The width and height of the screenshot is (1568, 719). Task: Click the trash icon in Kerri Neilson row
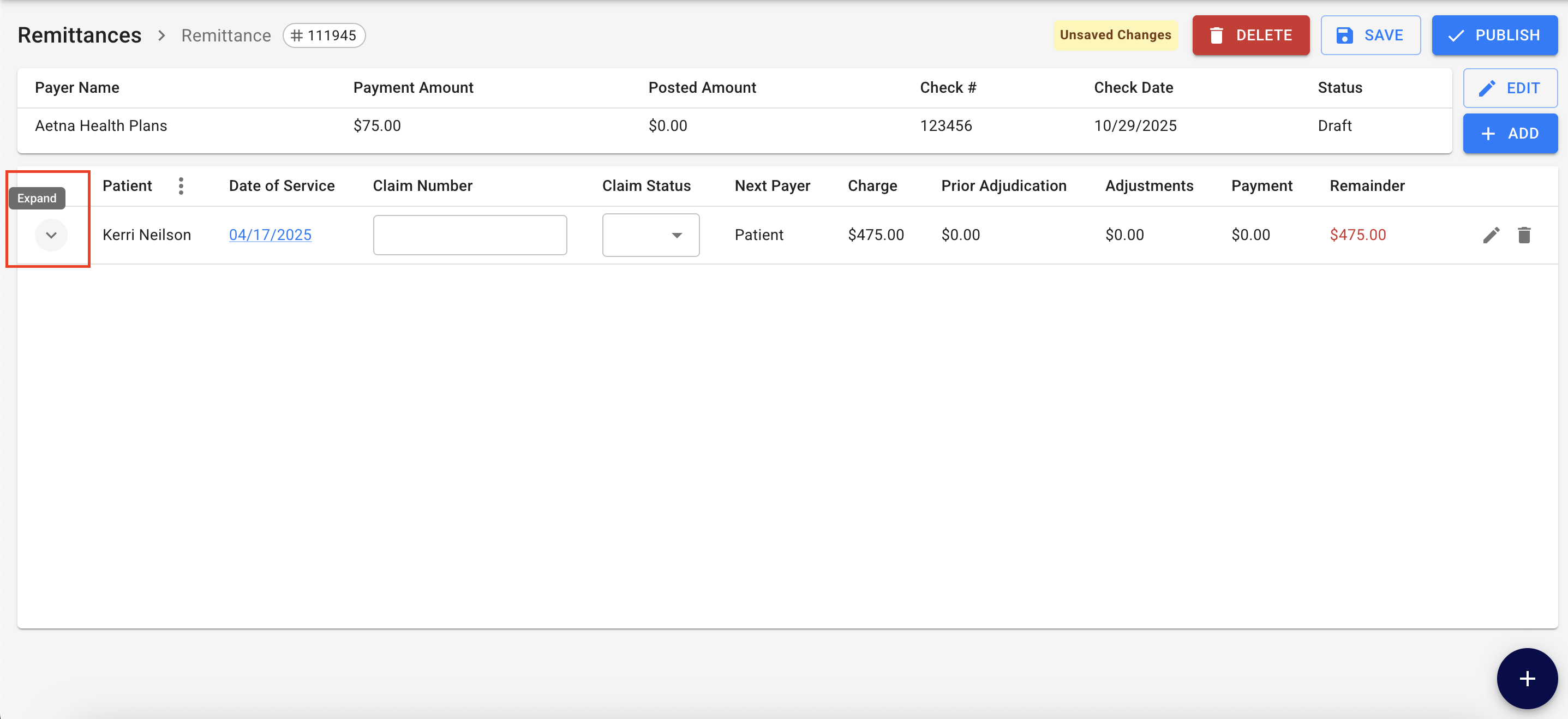[x=1524, y=235]
